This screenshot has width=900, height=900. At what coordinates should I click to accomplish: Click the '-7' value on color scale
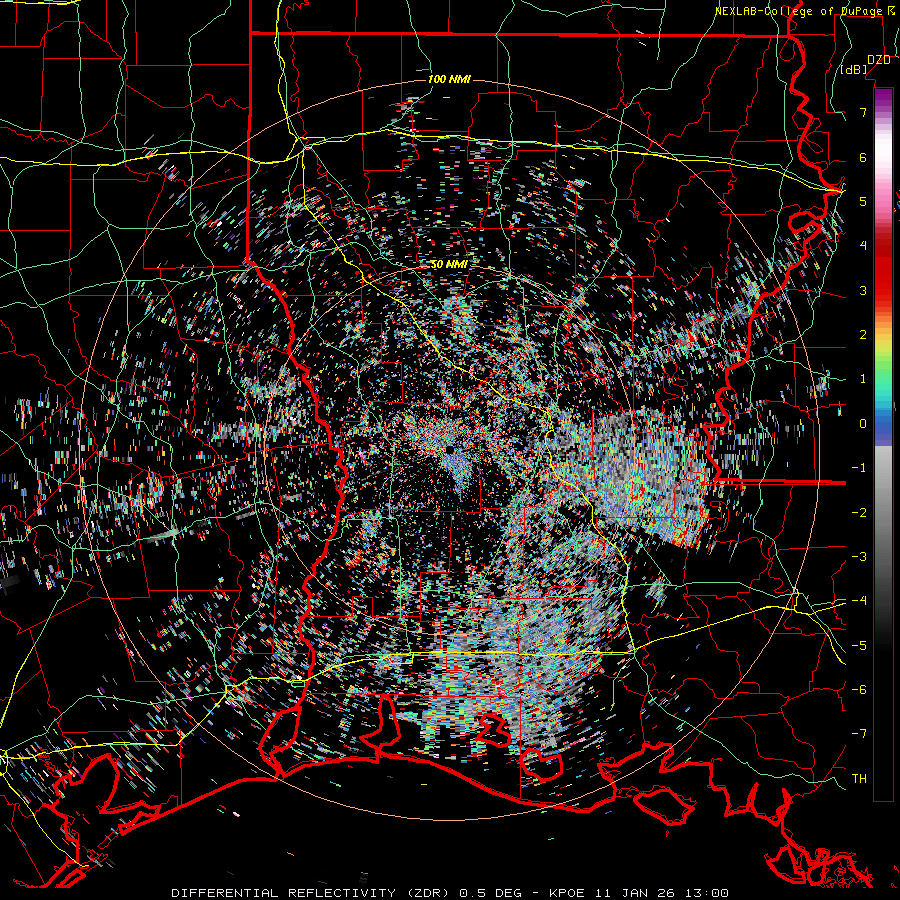pos(859,734)
